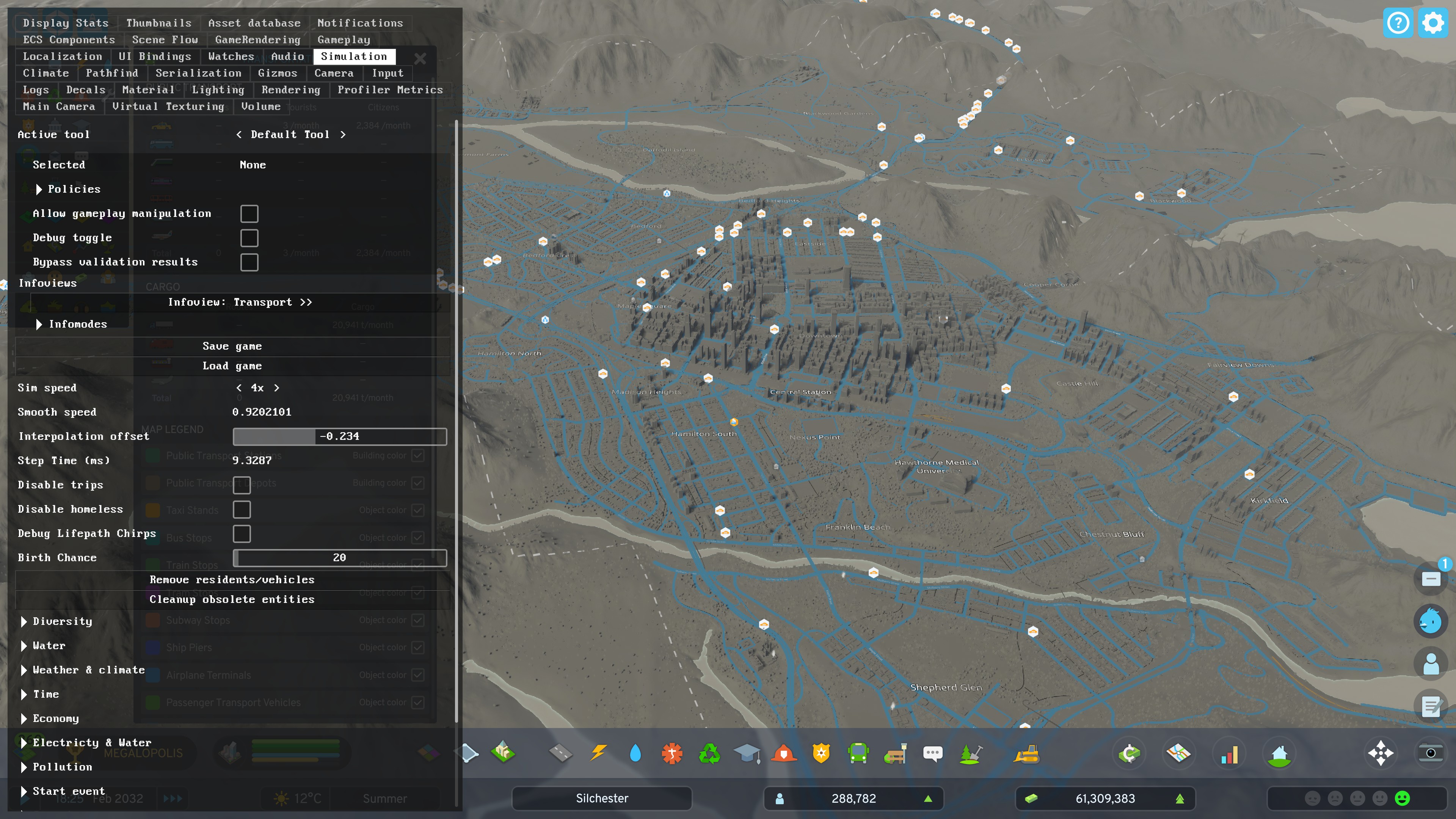Viewport: 1456px width, 819px height.
Task: Switch to the Display Stats tab
Action: coord(66,23)
